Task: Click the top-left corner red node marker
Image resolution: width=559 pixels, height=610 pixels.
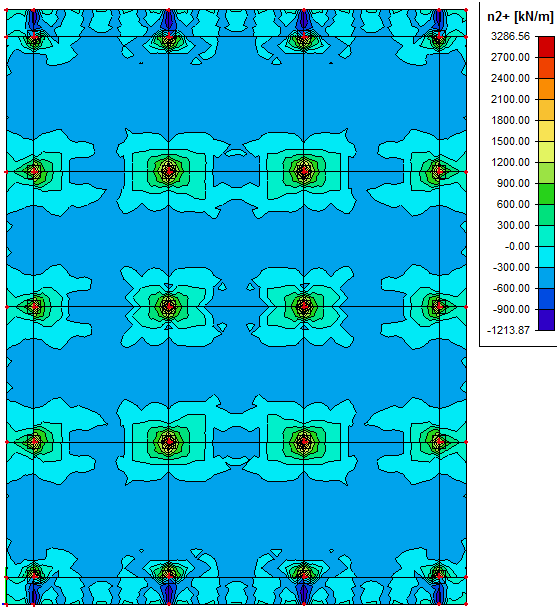Action: [x=6, y=10]
